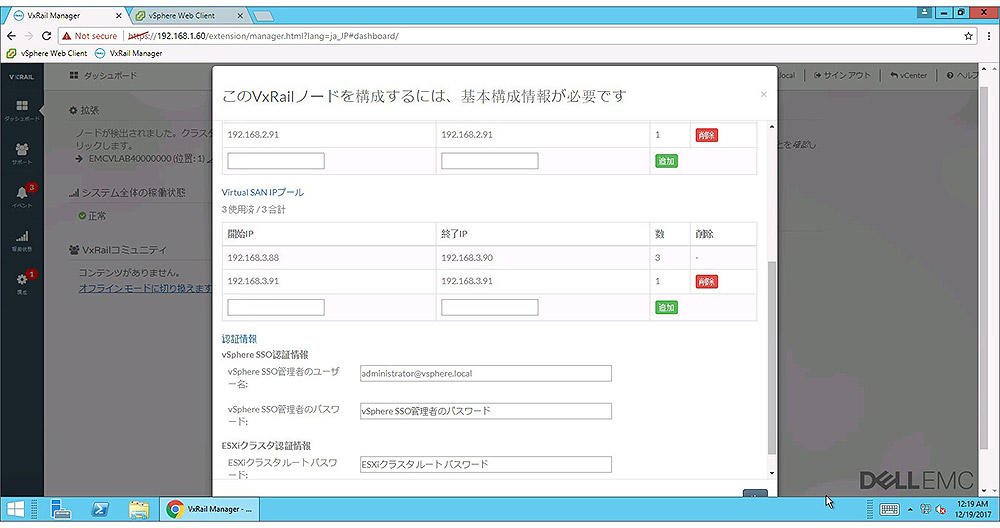Select the 192.168.3.90 end IP cell
The image size is (1000, 528).
542,258
